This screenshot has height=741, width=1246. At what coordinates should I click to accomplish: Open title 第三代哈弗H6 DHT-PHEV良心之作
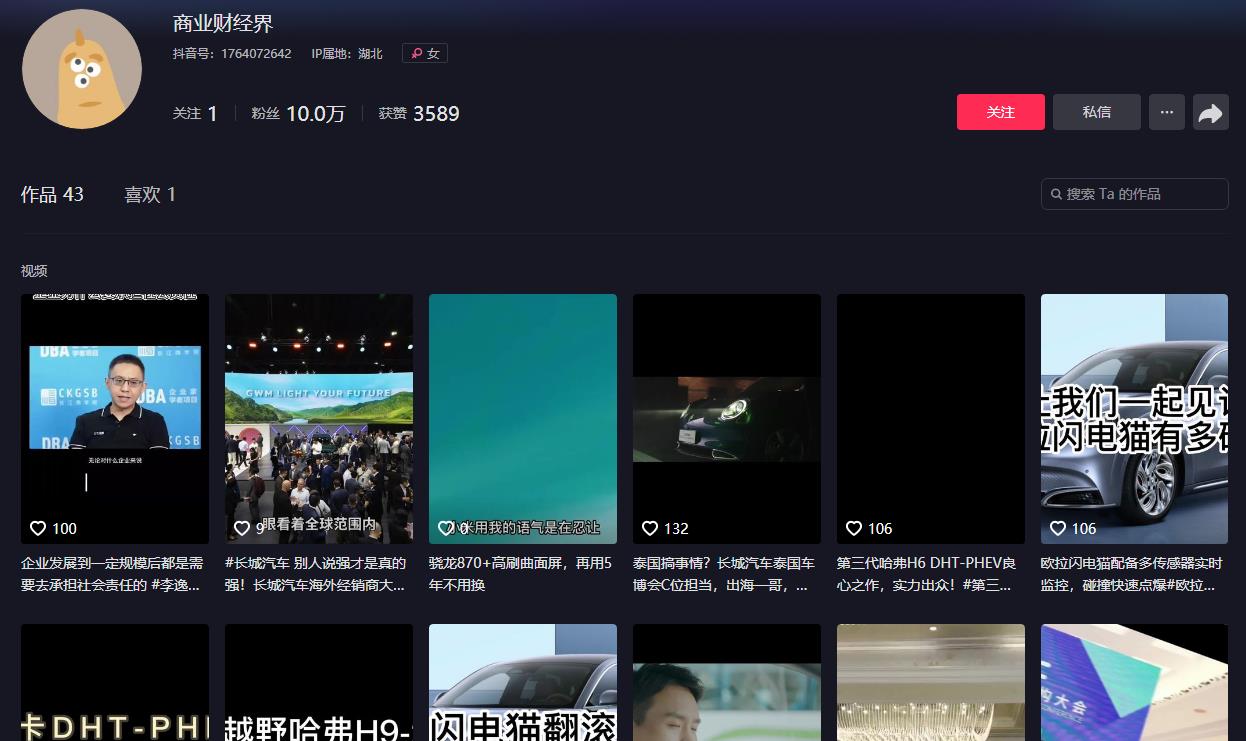coord(927,574)
